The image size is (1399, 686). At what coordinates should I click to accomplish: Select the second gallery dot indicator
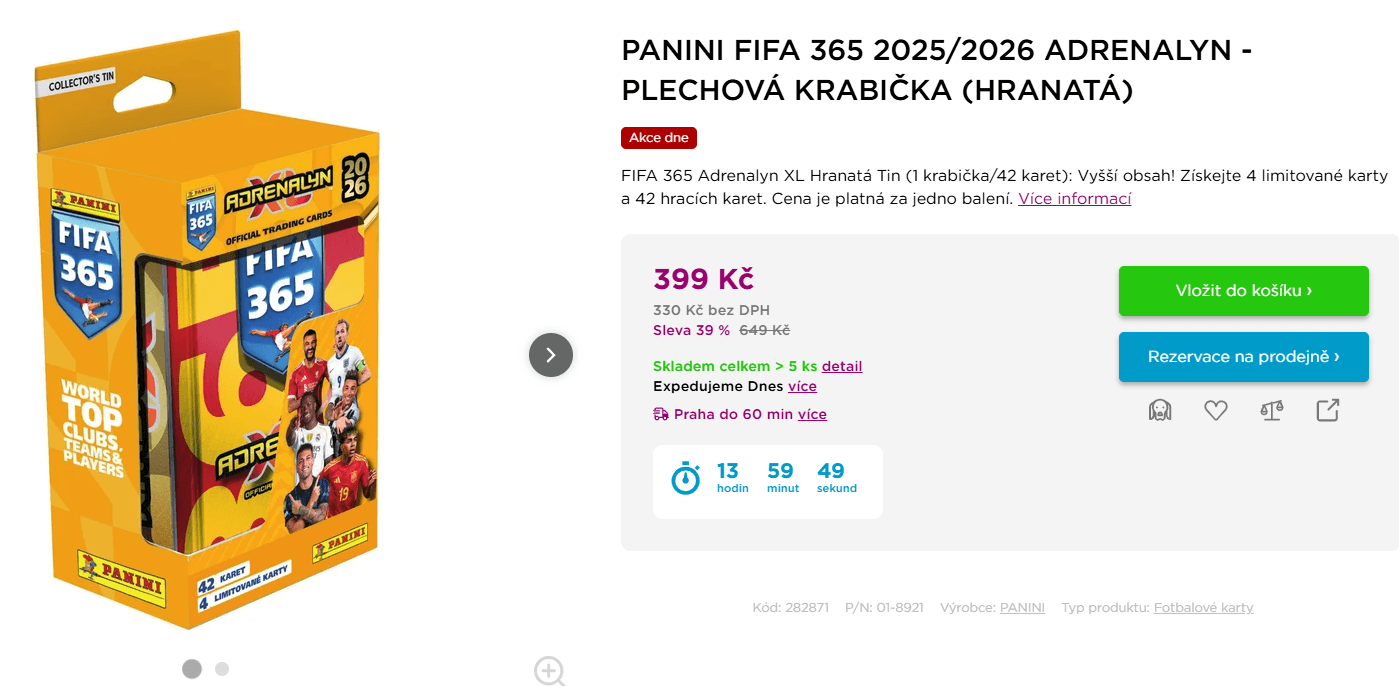click(x=221, y=669)
